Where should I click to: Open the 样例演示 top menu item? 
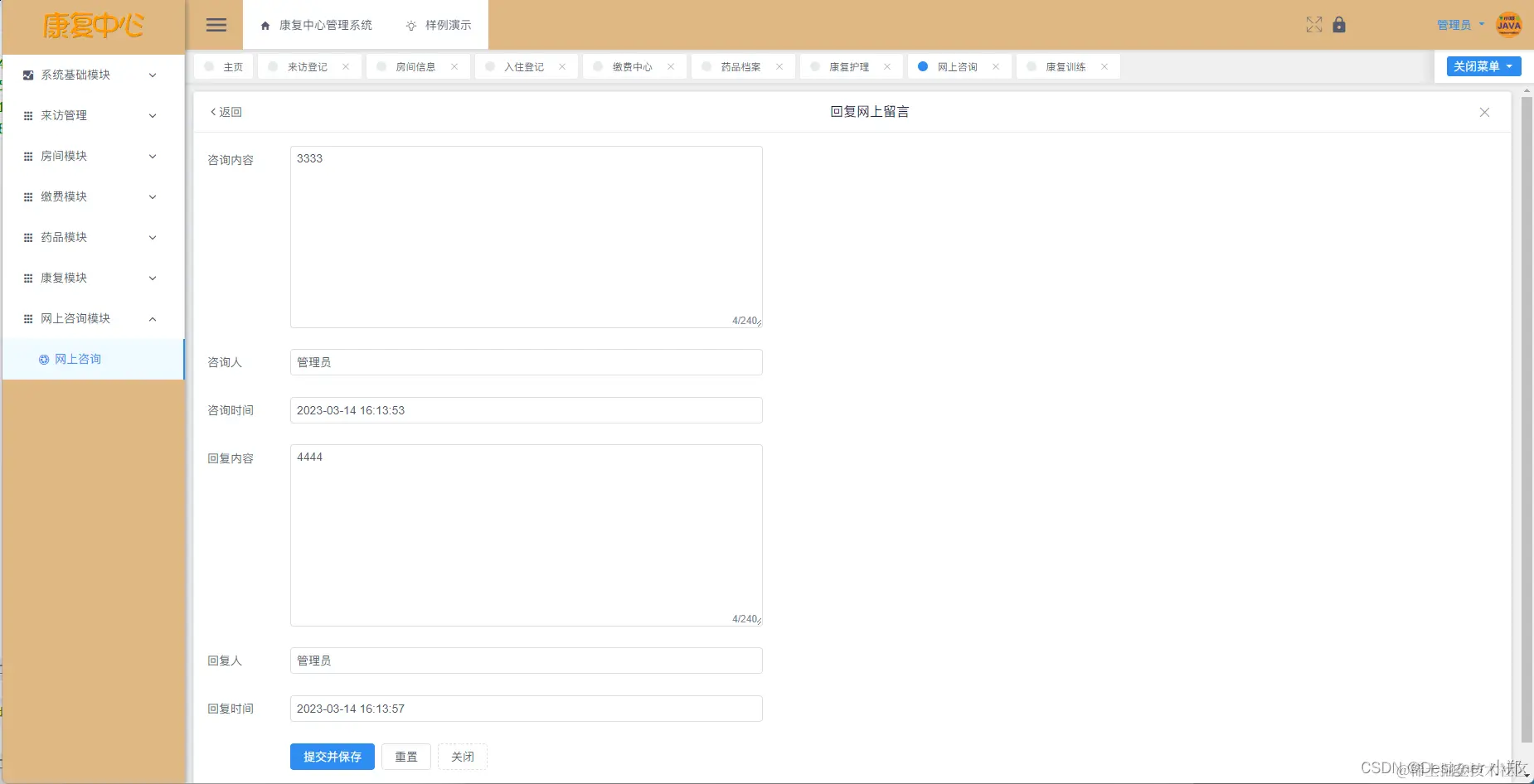click(x=439, y=25)
